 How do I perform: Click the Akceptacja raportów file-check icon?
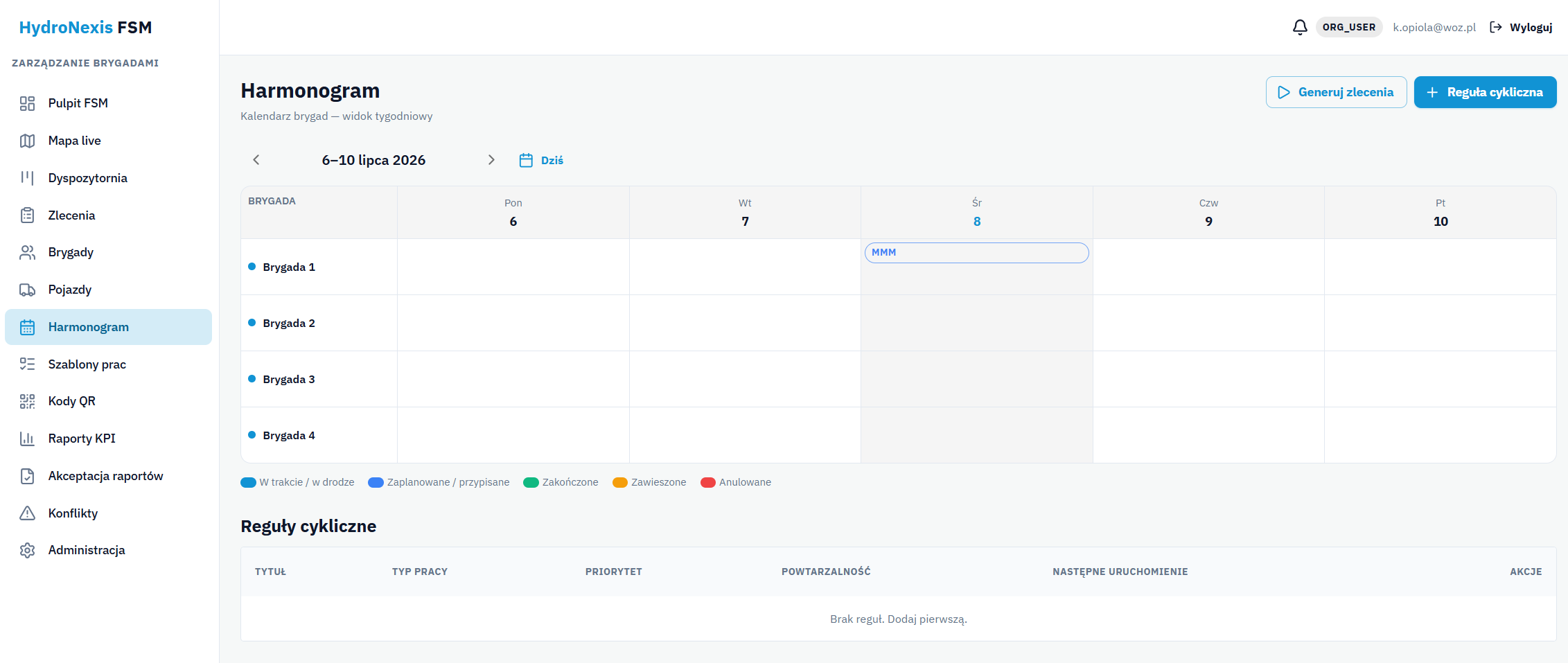27,476
